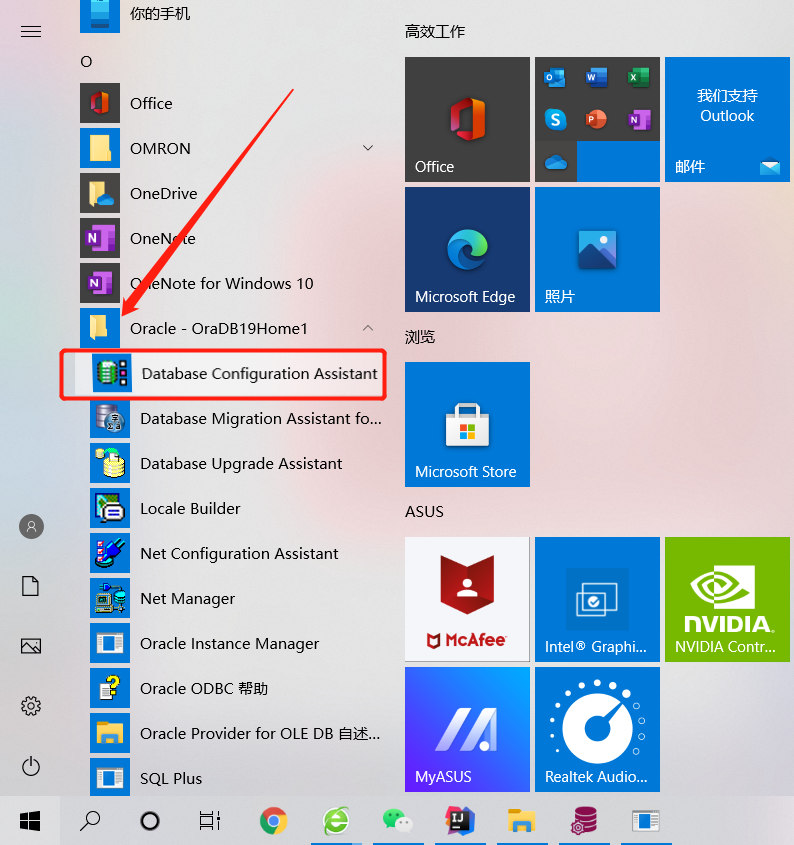Collapse the Oracle - OraDB19Home1 folder chevron
The image size is (794, 845).
click(x=368, y=328)
